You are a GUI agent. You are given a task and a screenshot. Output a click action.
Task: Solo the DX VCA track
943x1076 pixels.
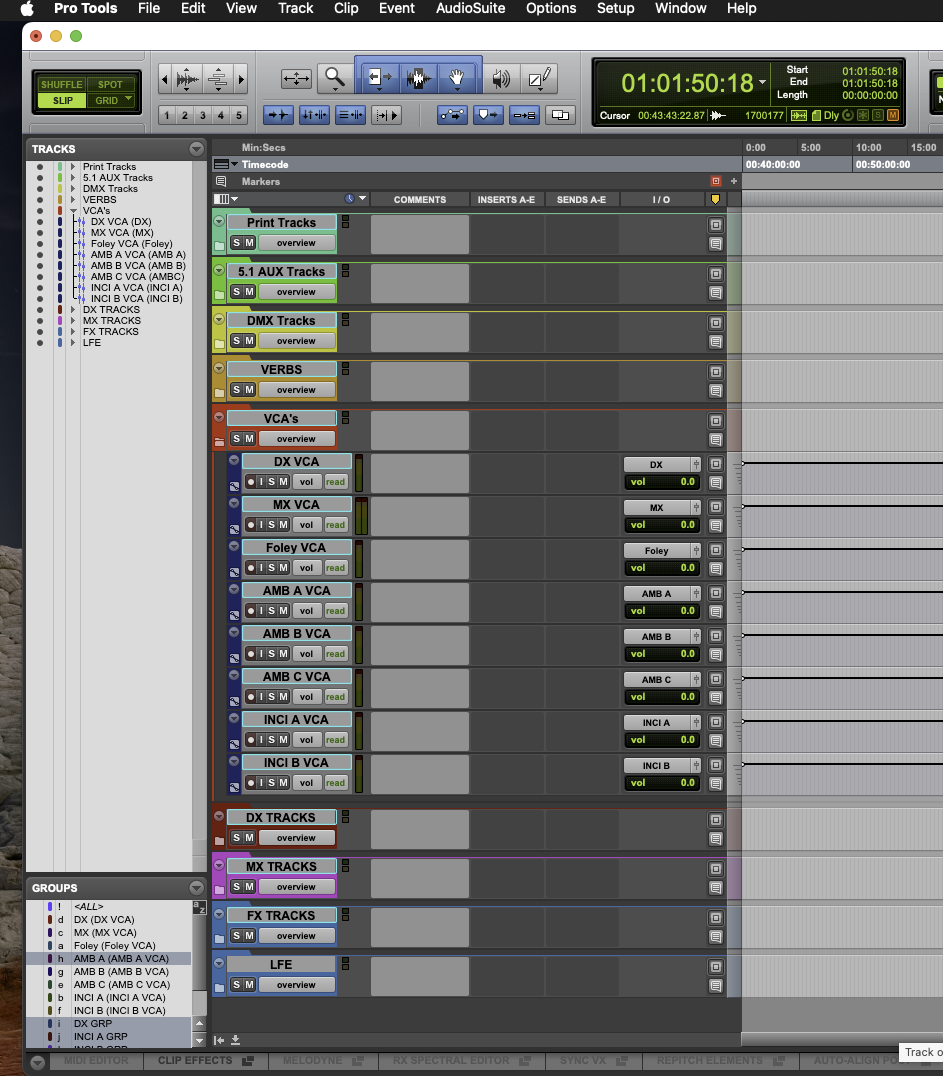click(272, 482)
